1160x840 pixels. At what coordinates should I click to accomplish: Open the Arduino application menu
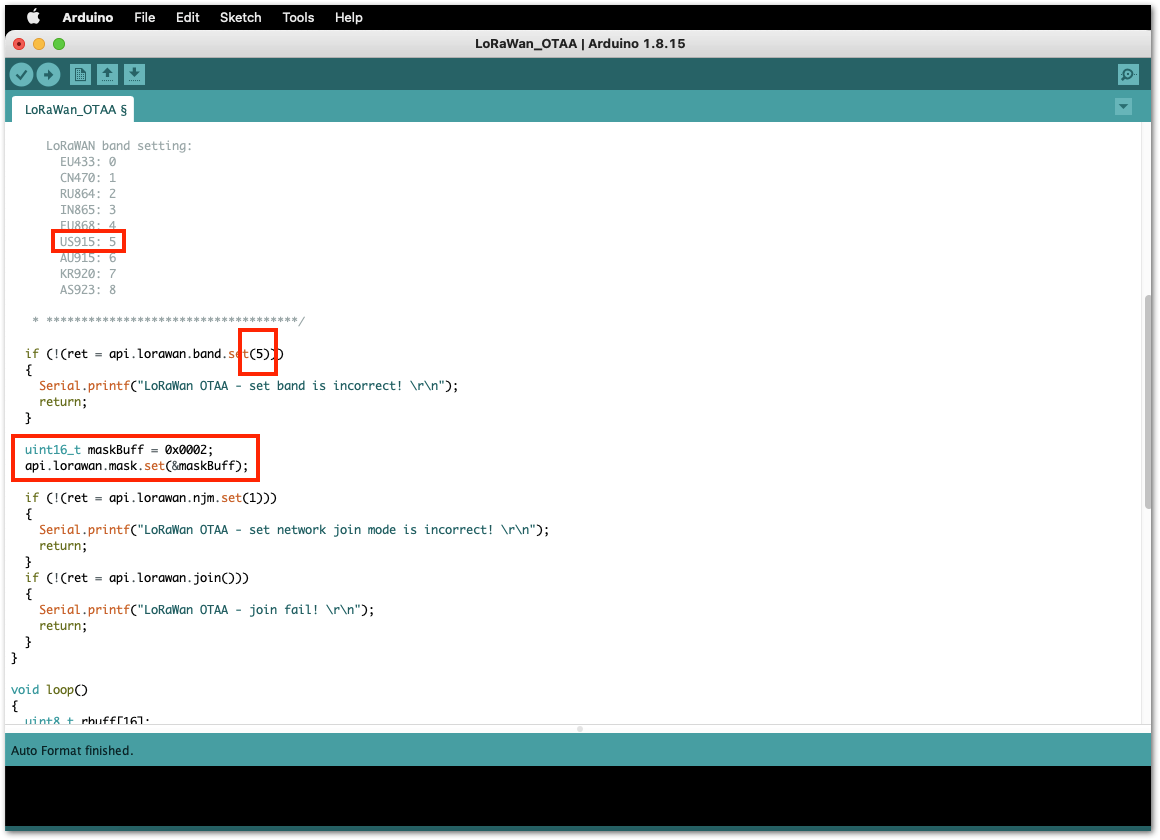click(x=87, y=17)
